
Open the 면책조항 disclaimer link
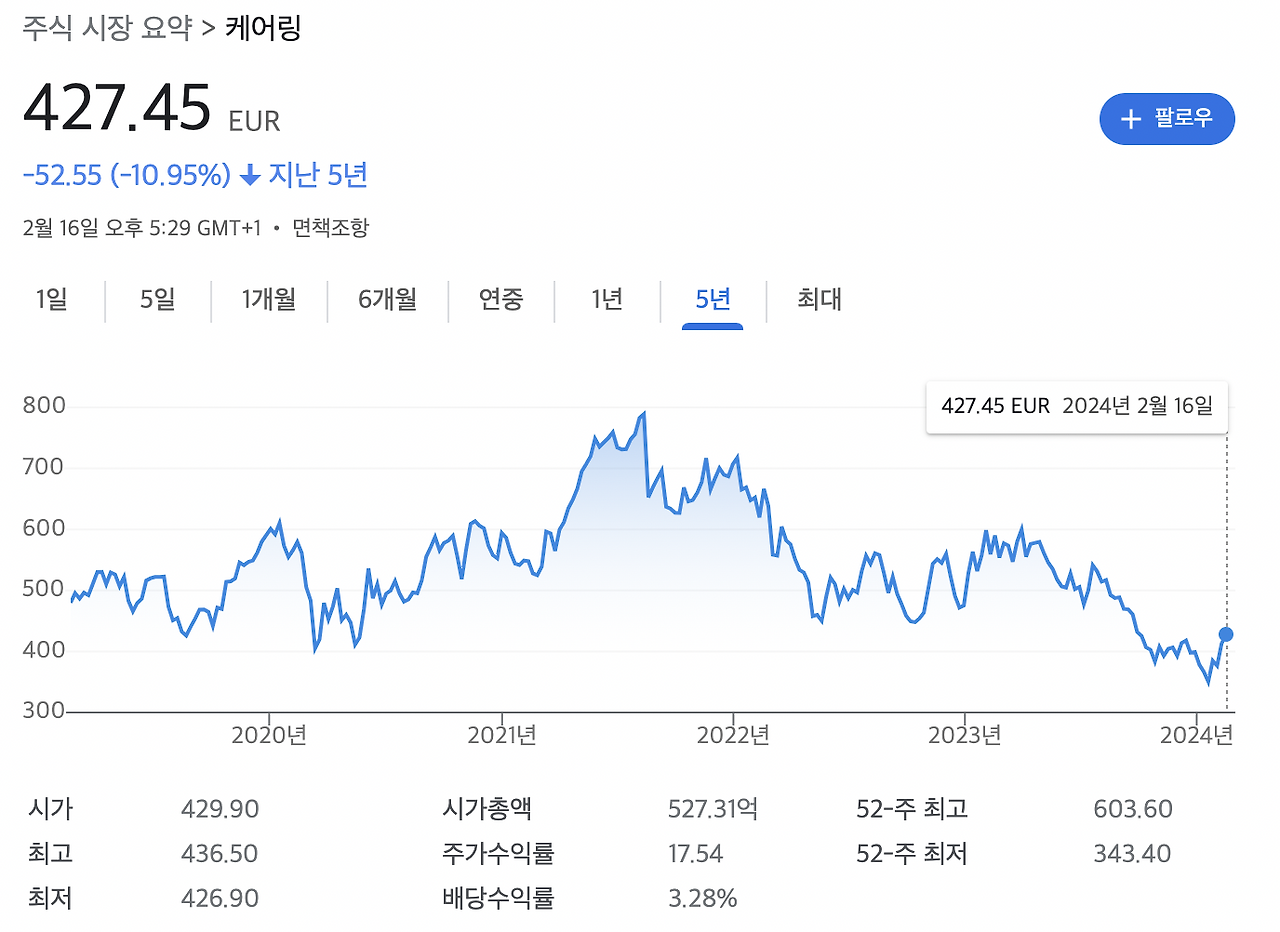[x=330, y=227]
